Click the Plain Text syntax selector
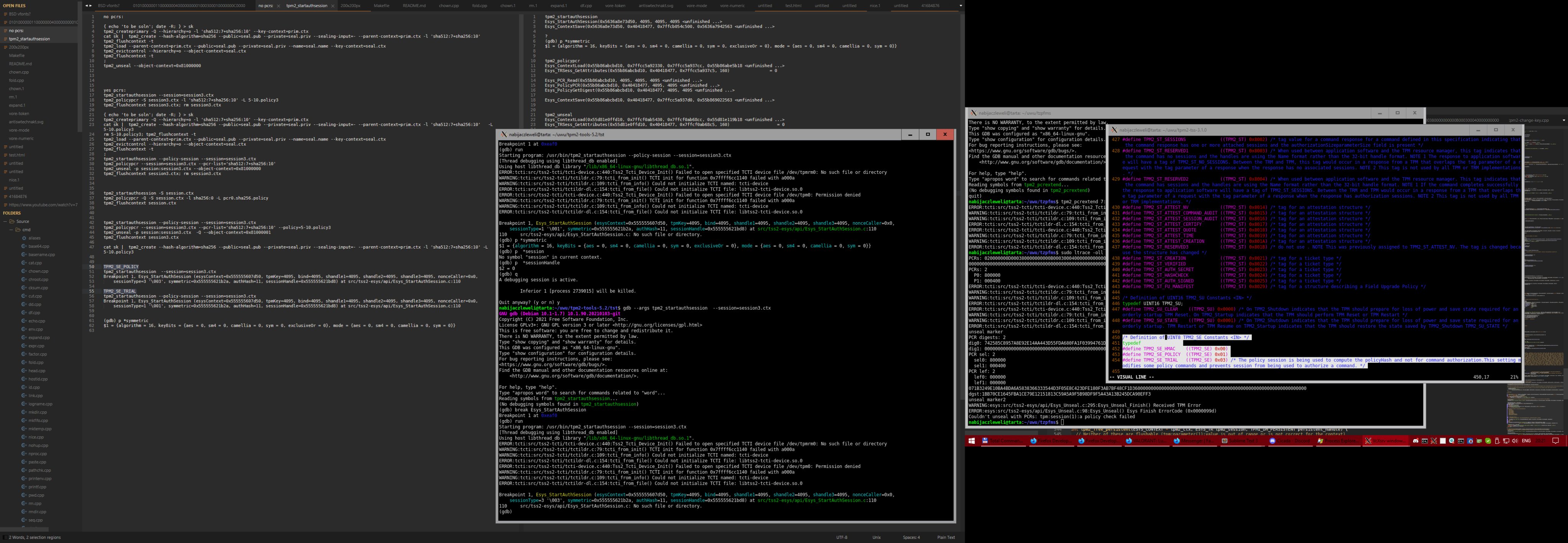The image size is (1568, 543). click(946, 538)
